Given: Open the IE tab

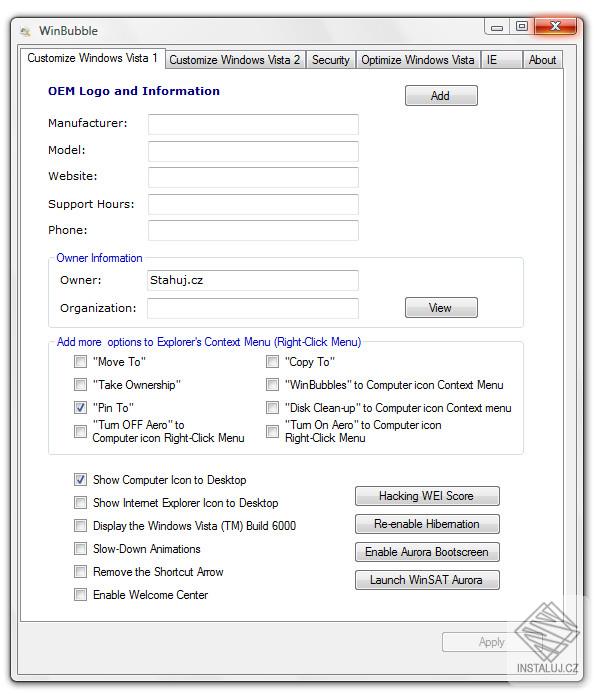Looking at the screenshot, I should pyautogui.click(x=501, y=60).
